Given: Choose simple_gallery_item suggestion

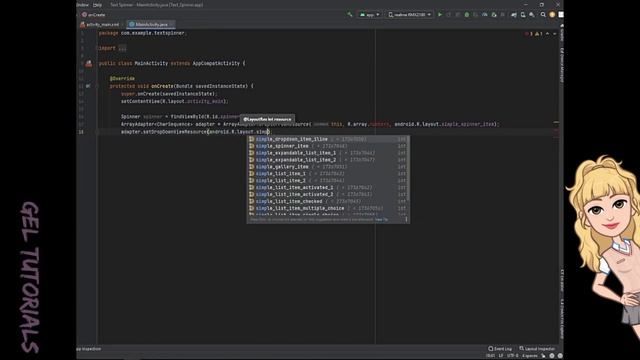Looking at the screenshot, I should click(328, 167).
